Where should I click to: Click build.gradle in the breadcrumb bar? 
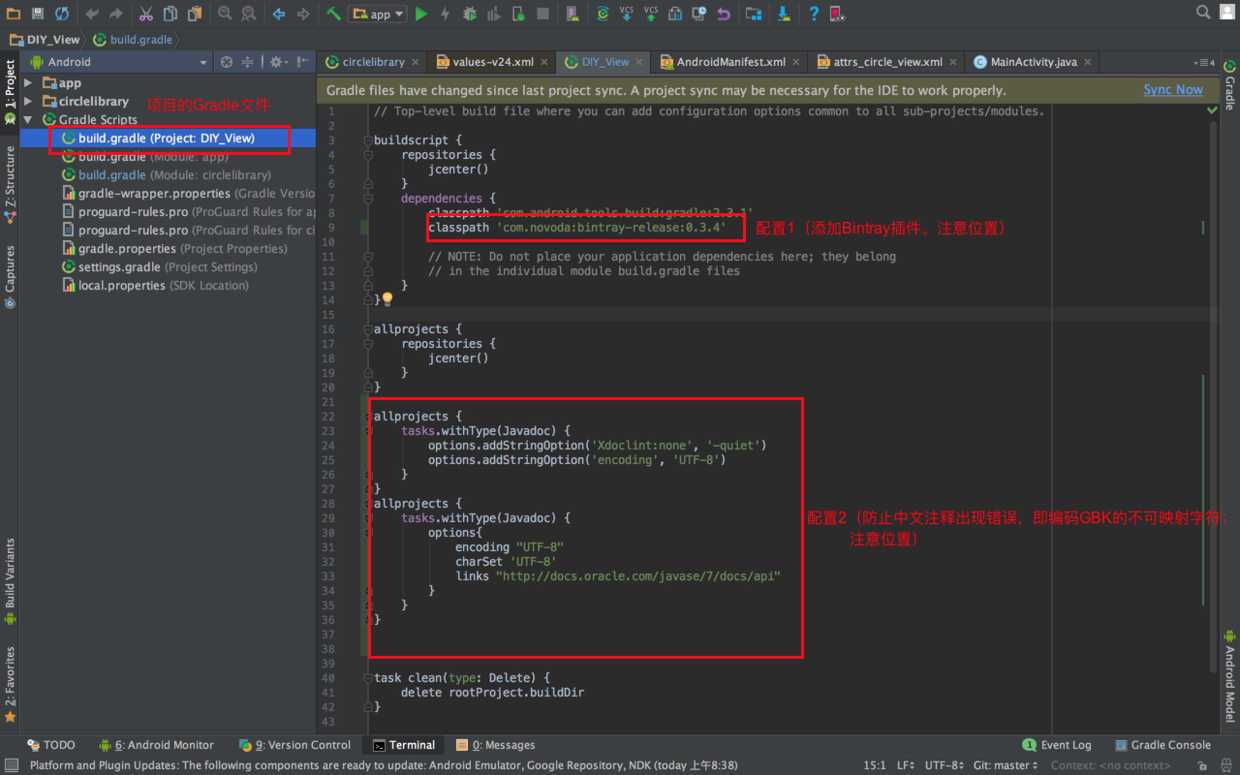click(133, 40)
